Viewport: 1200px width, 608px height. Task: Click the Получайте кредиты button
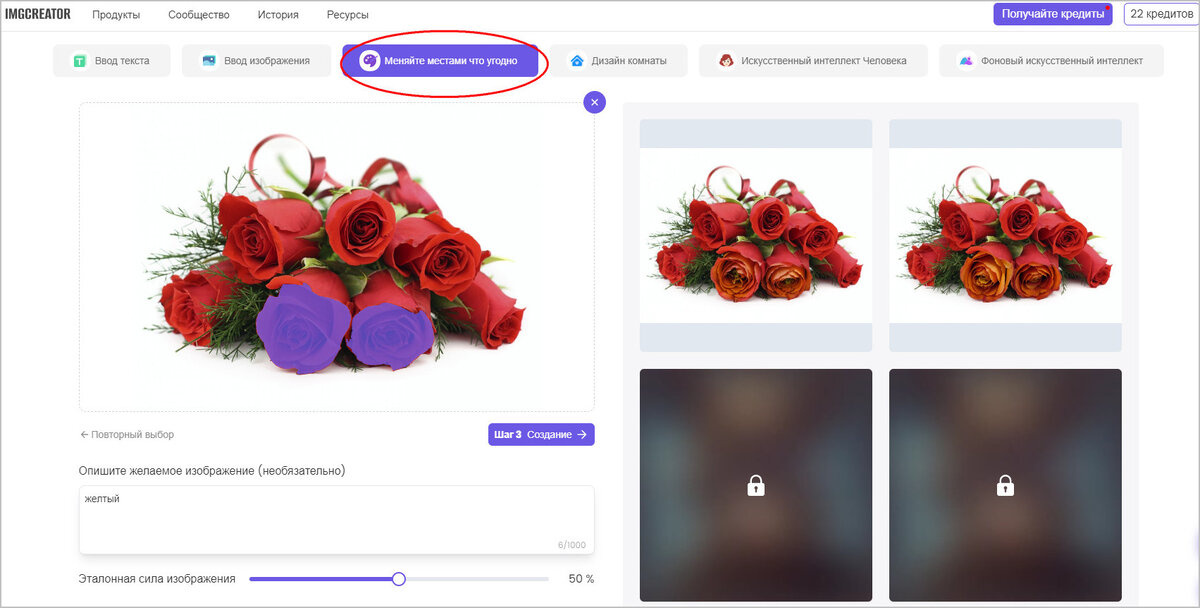1052,14
